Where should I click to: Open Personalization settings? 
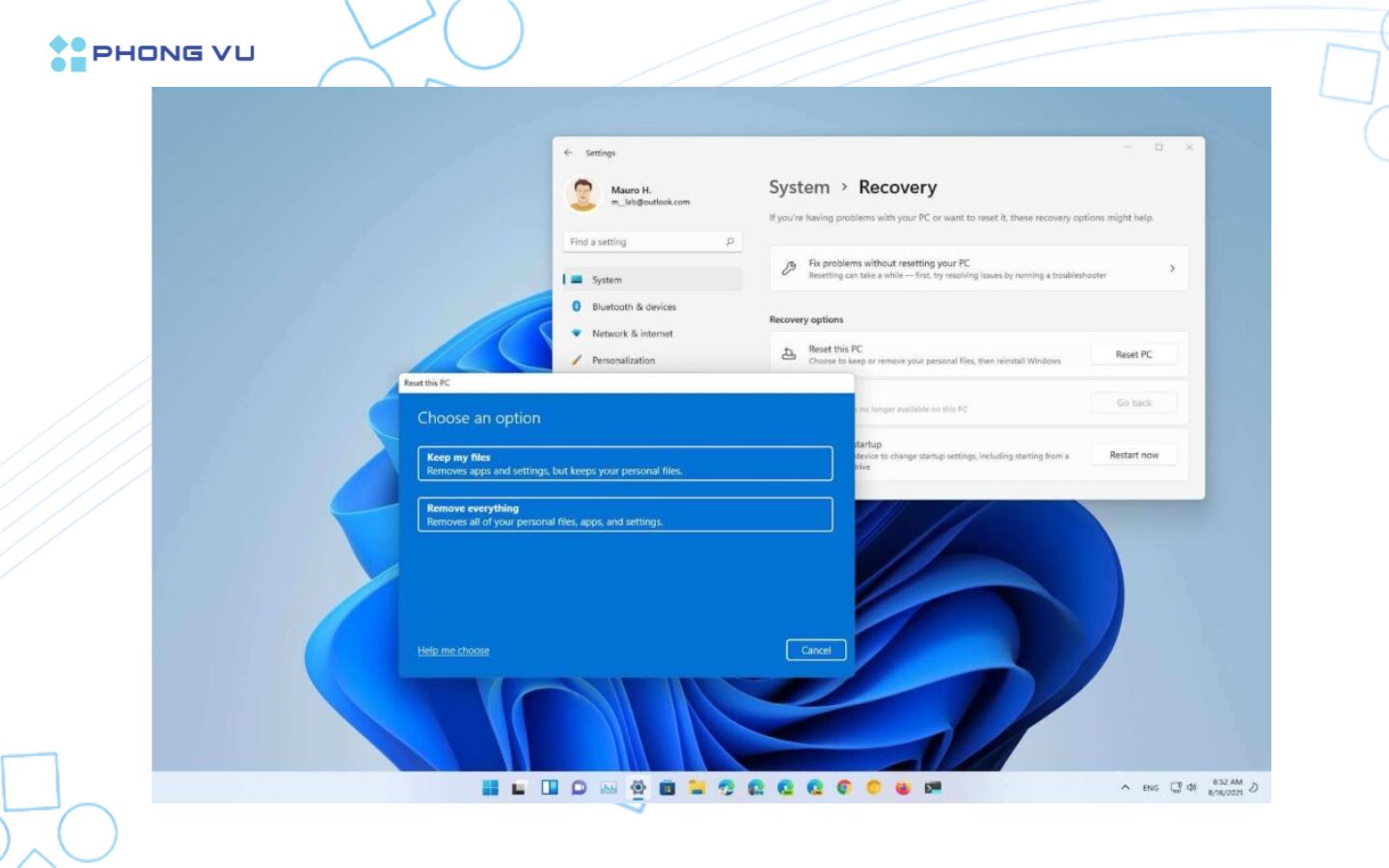click(623, 361)
